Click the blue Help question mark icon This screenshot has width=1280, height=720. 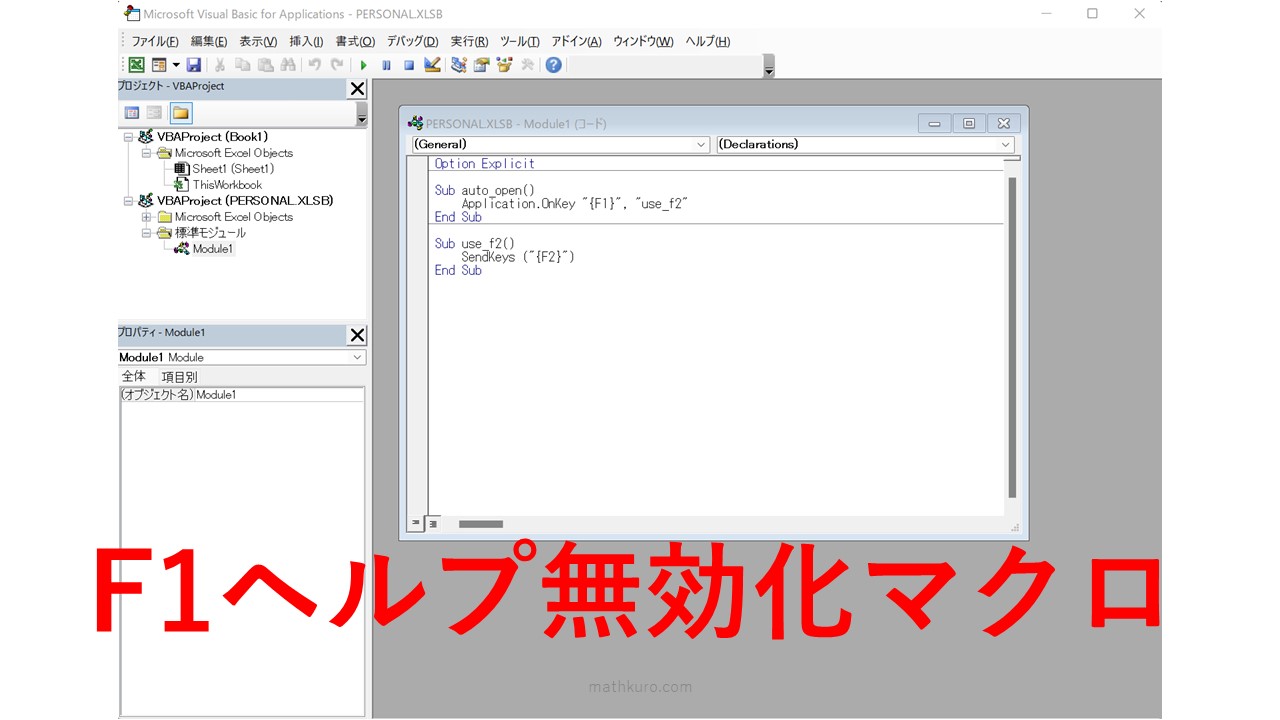553,65
